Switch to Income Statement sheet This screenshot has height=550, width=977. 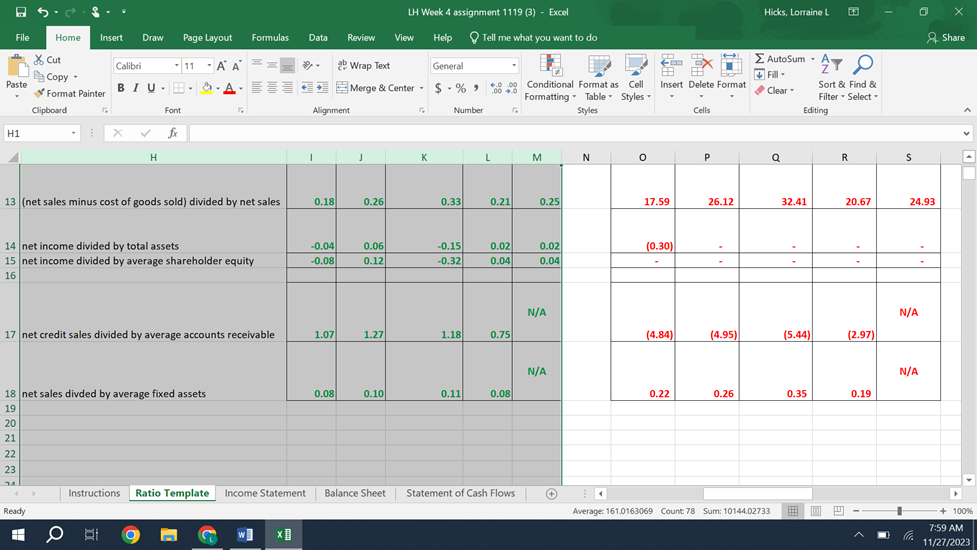coord(265,493)
